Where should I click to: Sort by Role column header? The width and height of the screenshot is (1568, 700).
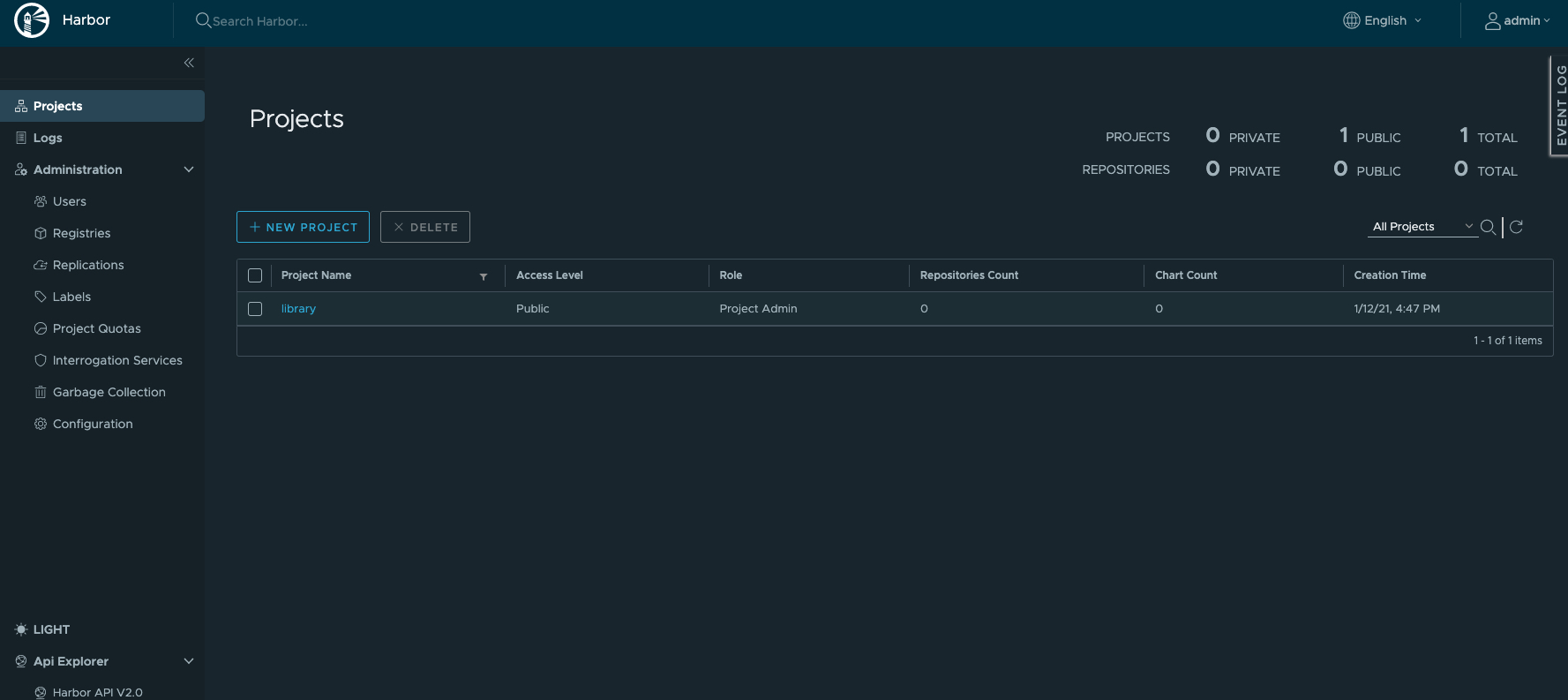click(731, 275)
